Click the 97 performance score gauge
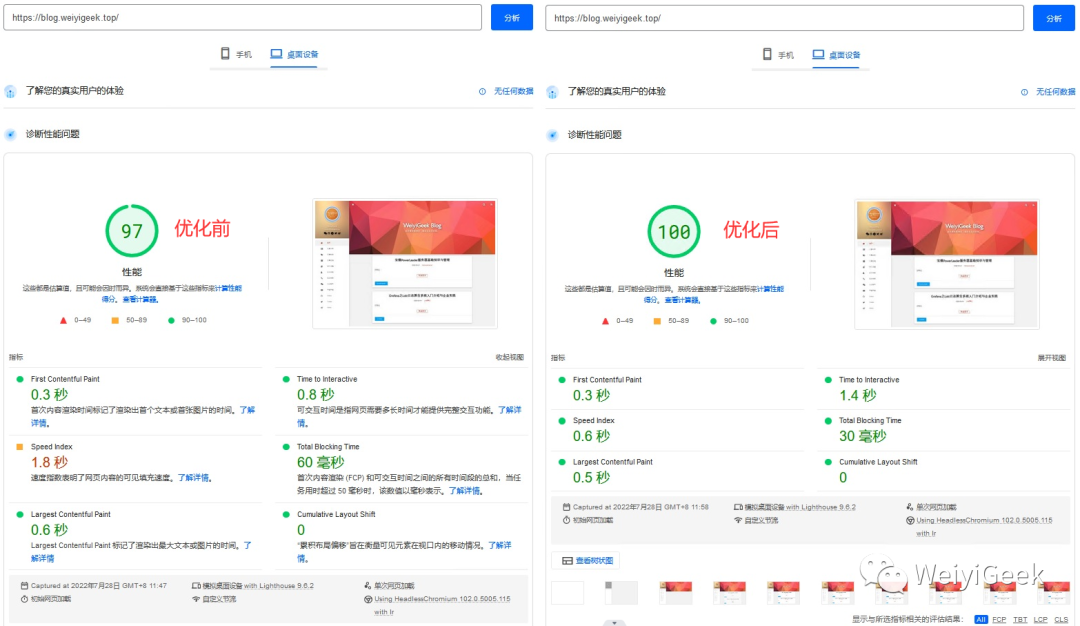Screen dimensions: 1080x626 pyautogui.click(x=132, y=231)
